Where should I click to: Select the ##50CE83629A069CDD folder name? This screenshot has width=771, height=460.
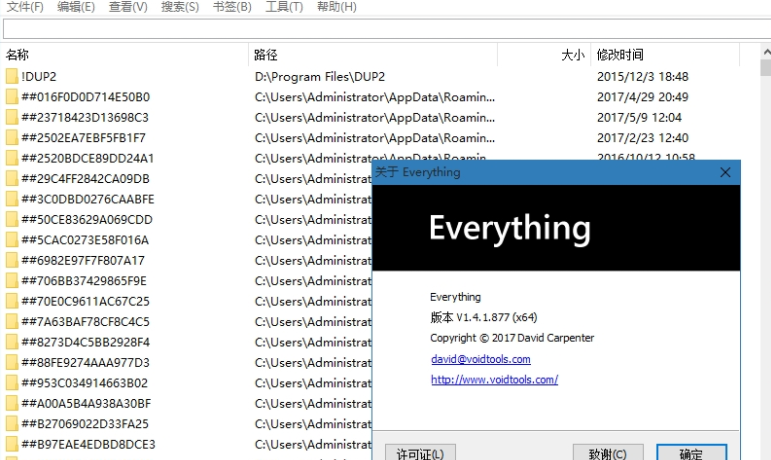[87, 220]
